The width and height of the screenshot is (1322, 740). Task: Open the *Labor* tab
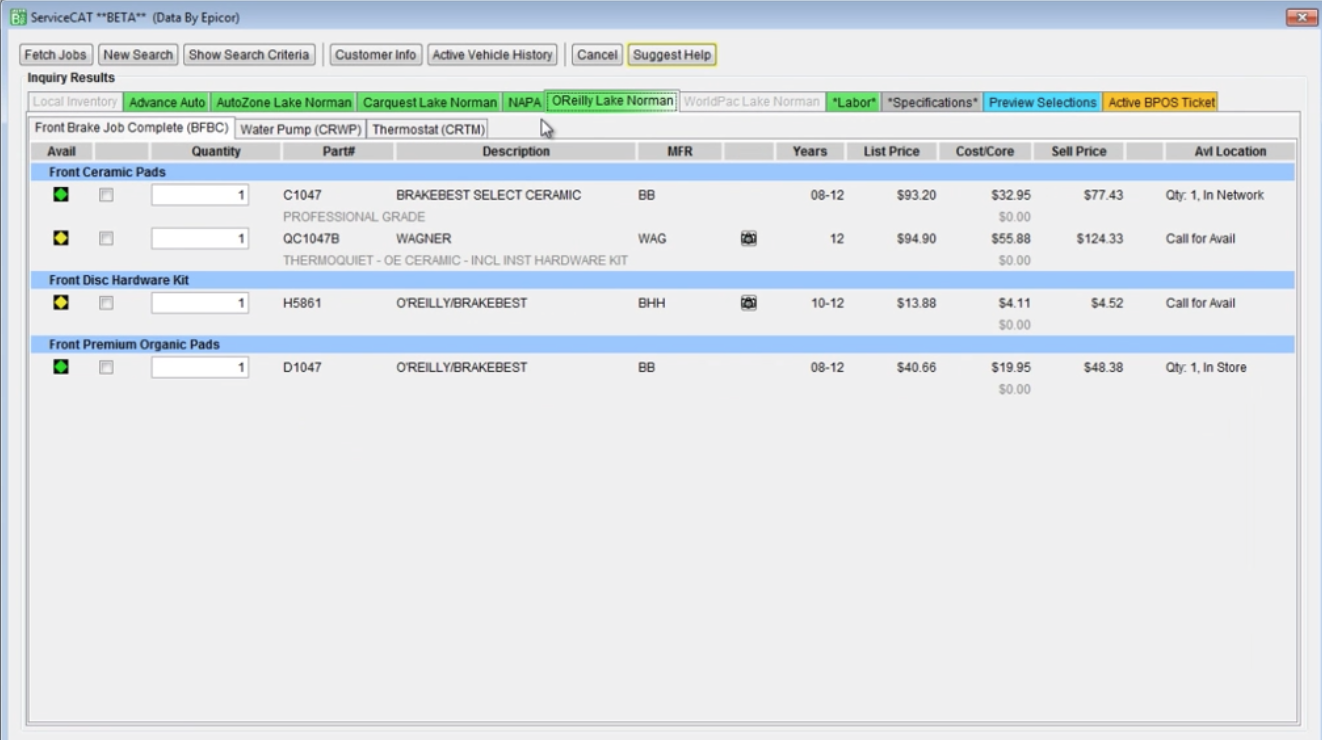[x=854, y=102]
